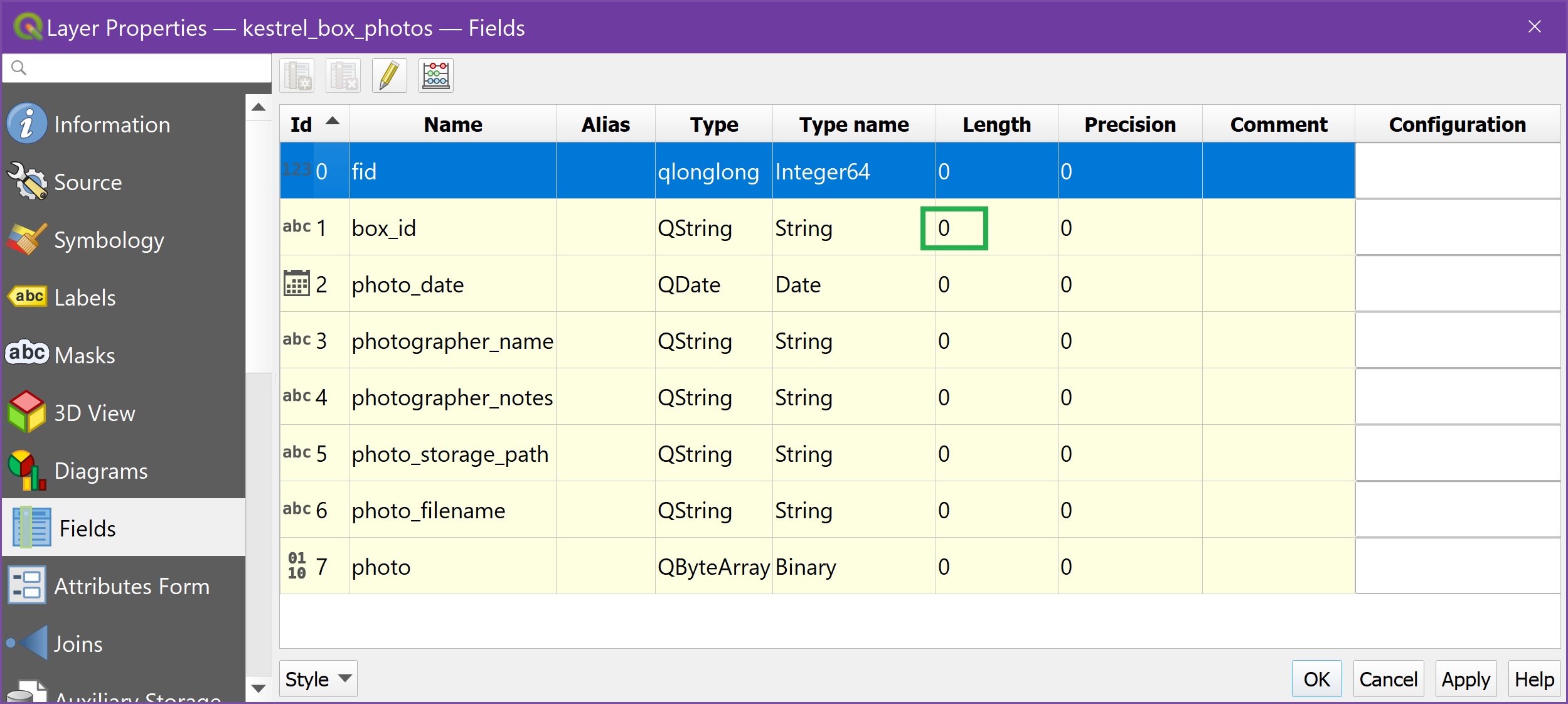Apply the field changes
This screenshot has width=1568, height=704.
[1466, 678]
